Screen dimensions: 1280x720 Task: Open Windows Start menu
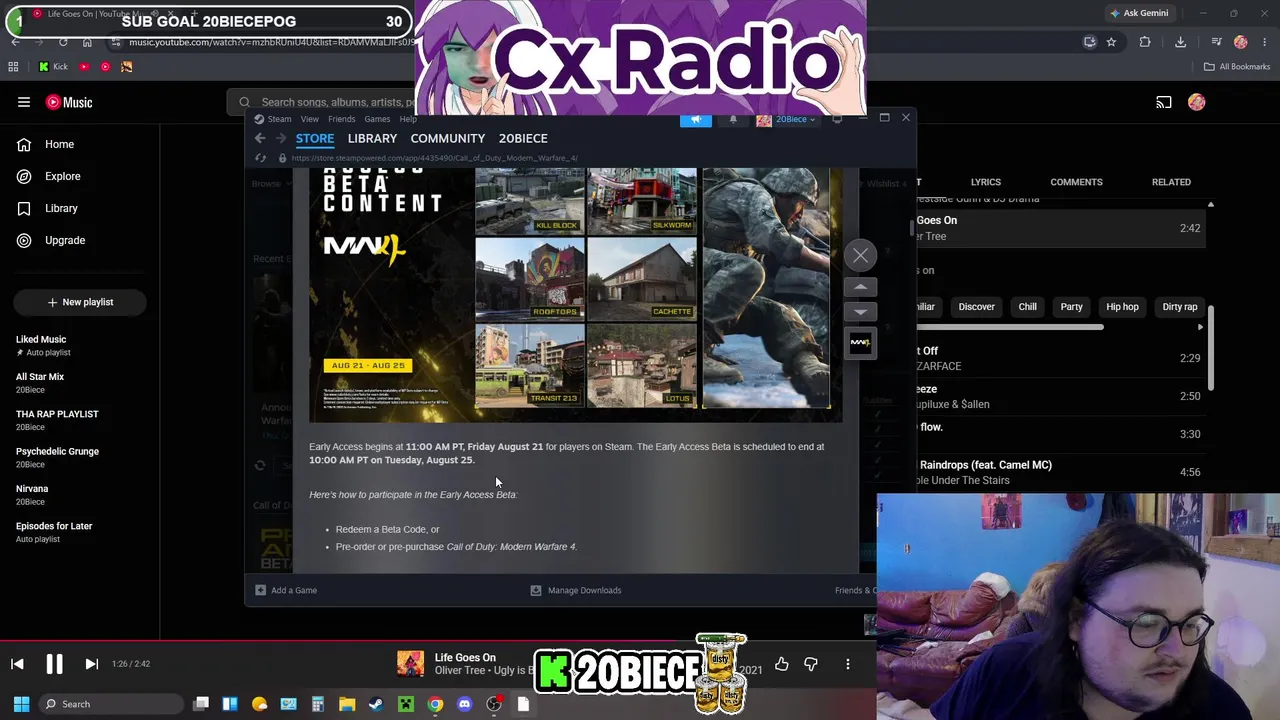[21, 704]
